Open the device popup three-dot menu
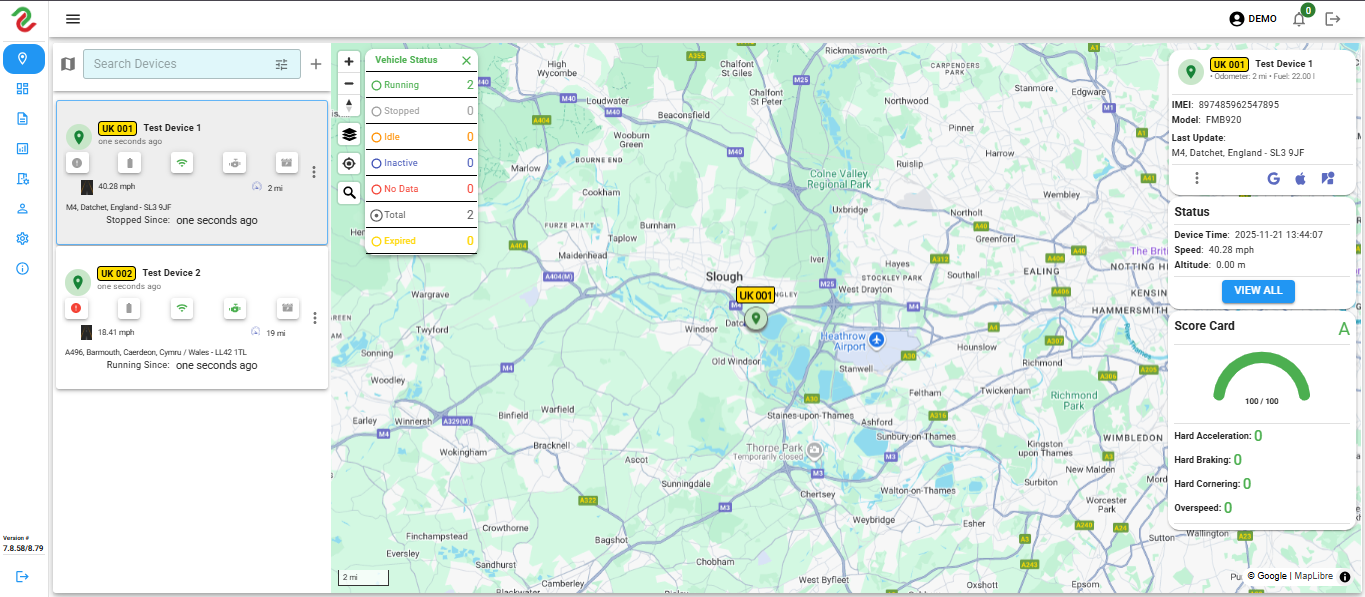The width and height of the screenshot is (1365, 597). (1196, 178)
